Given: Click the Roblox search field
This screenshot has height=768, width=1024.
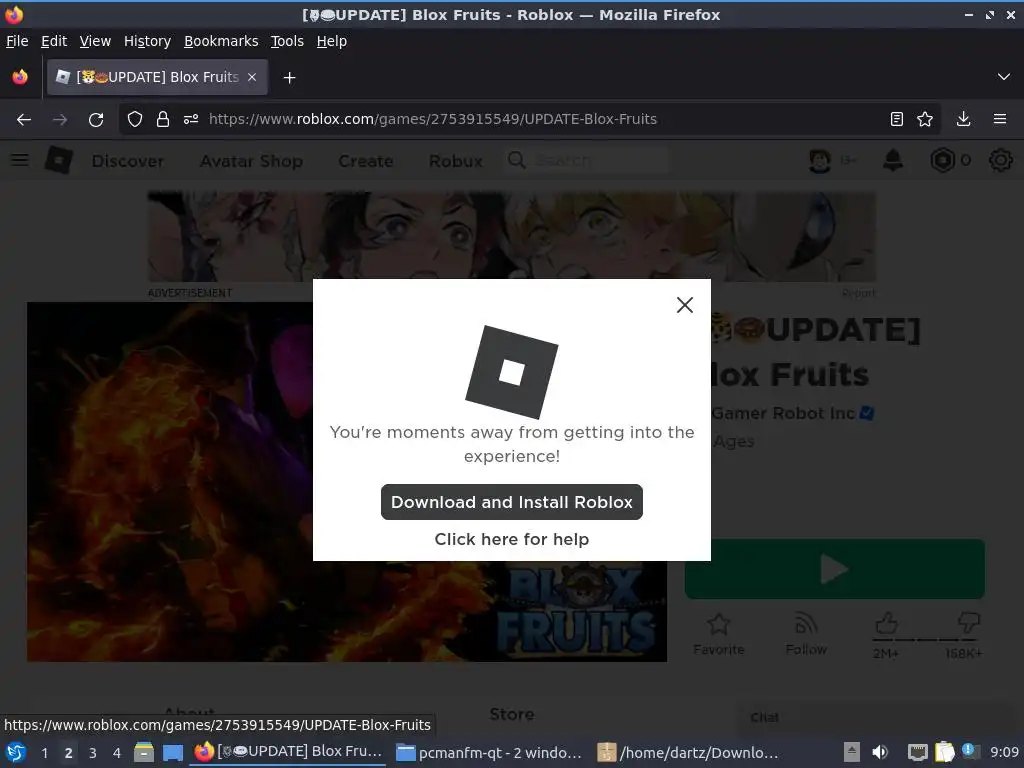Looking at the screenshot, I should [588, 161].
